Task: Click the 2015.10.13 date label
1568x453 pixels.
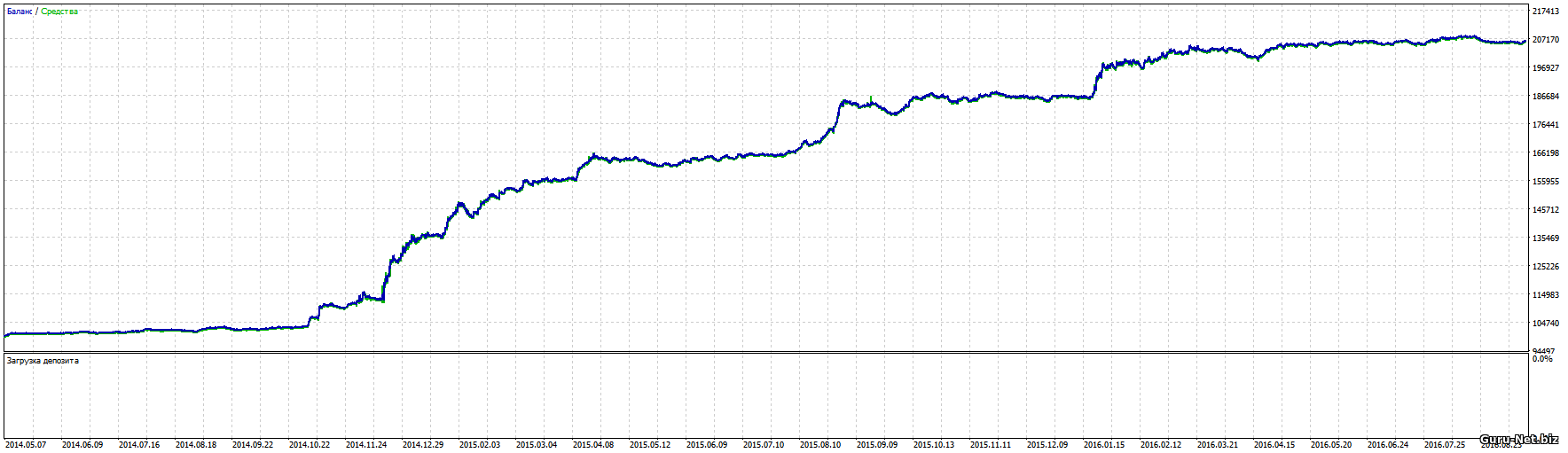Action: [934, 445]
